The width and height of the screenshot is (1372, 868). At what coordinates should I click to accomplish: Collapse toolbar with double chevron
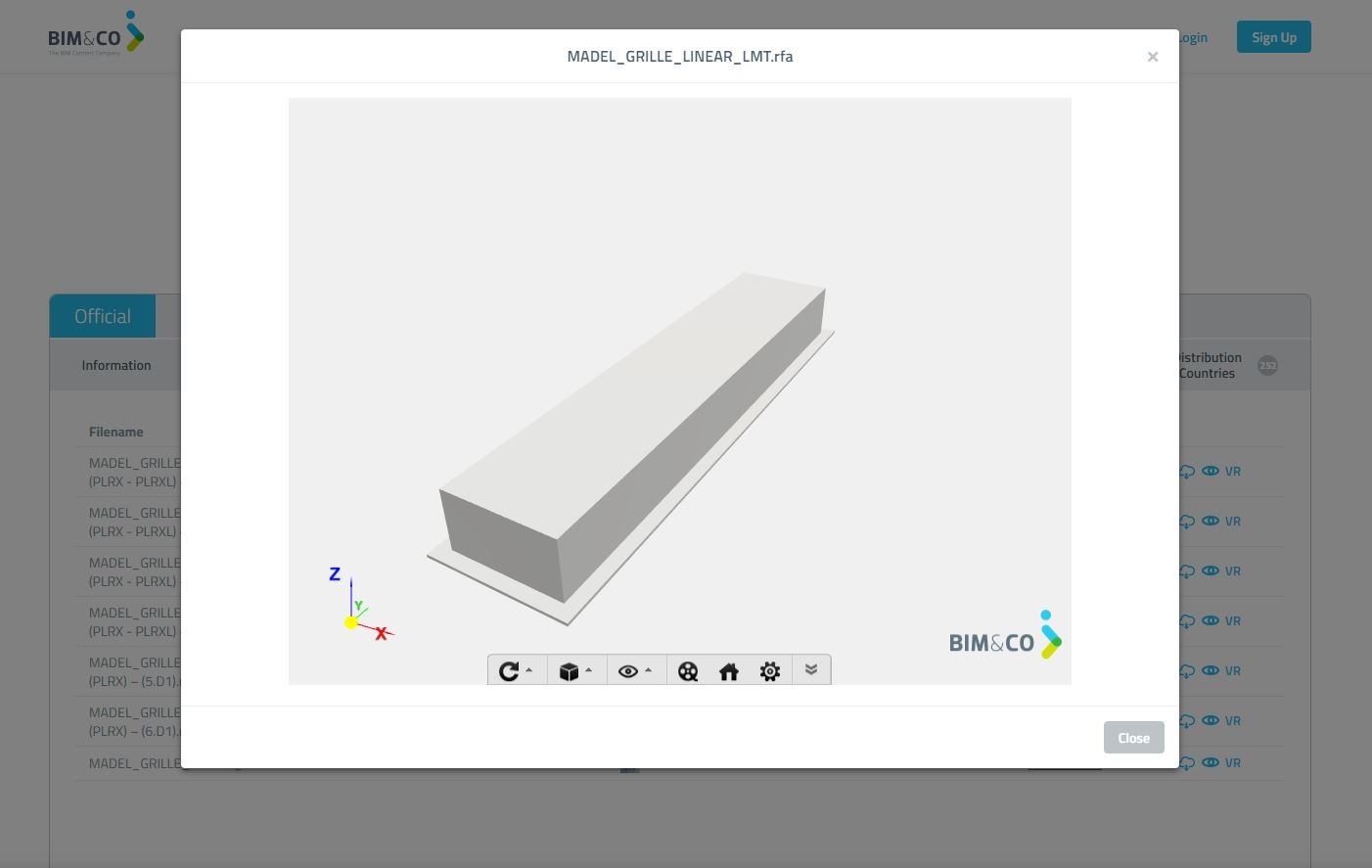[x=811, y=669]
